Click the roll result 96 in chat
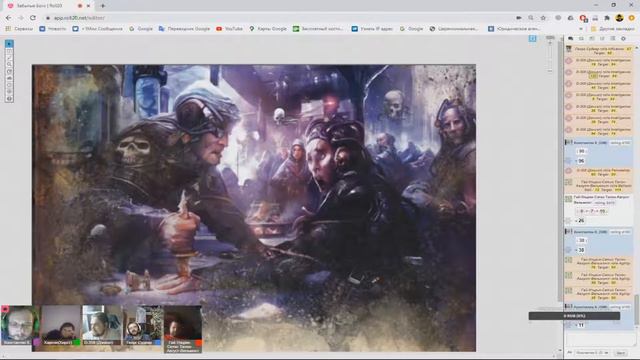The width and height of the screenshot is (640, 360). pyautogui.click(x=581, y=161)
